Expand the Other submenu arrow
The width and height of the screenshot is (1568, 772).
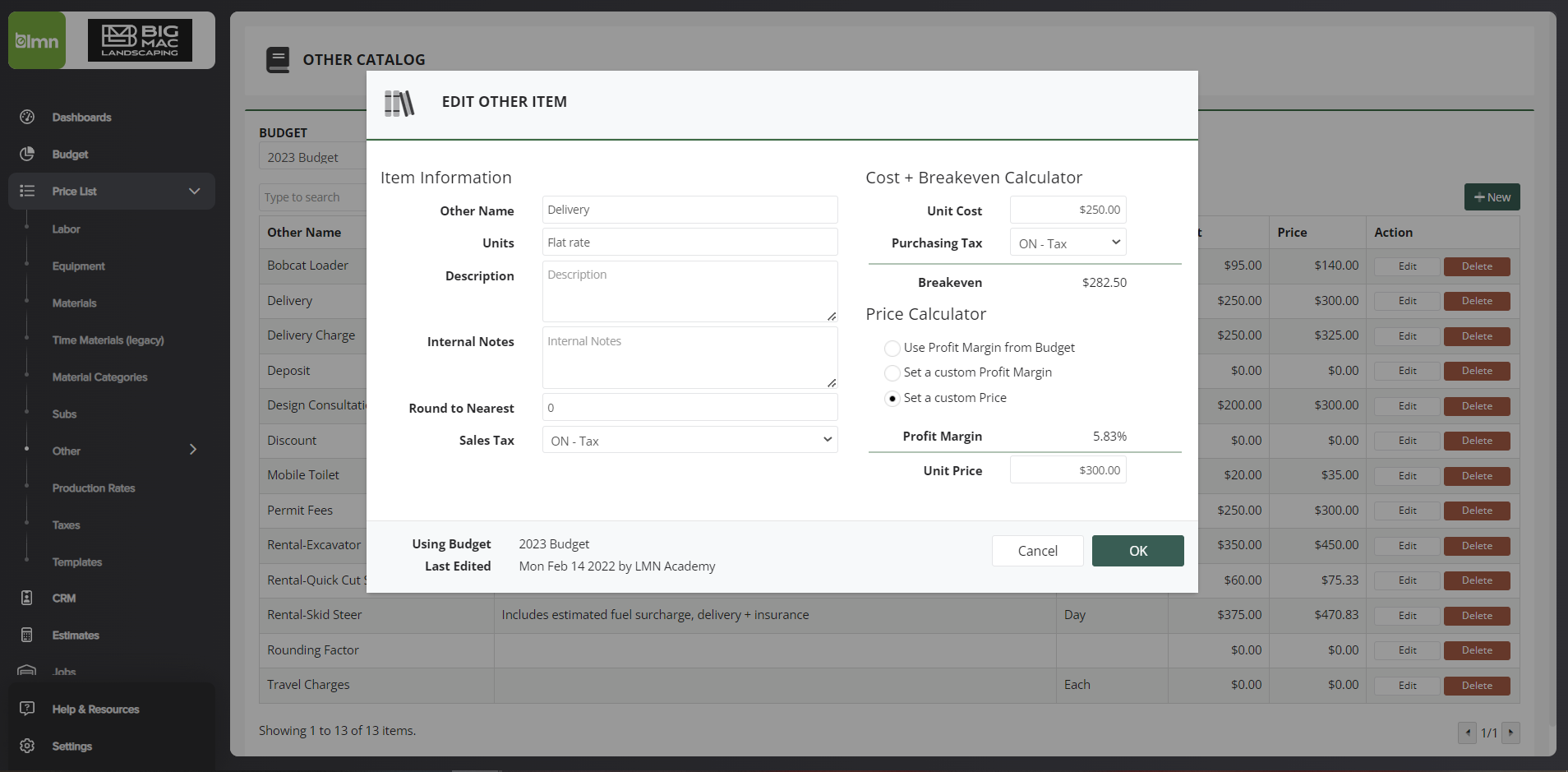[193, 450]
